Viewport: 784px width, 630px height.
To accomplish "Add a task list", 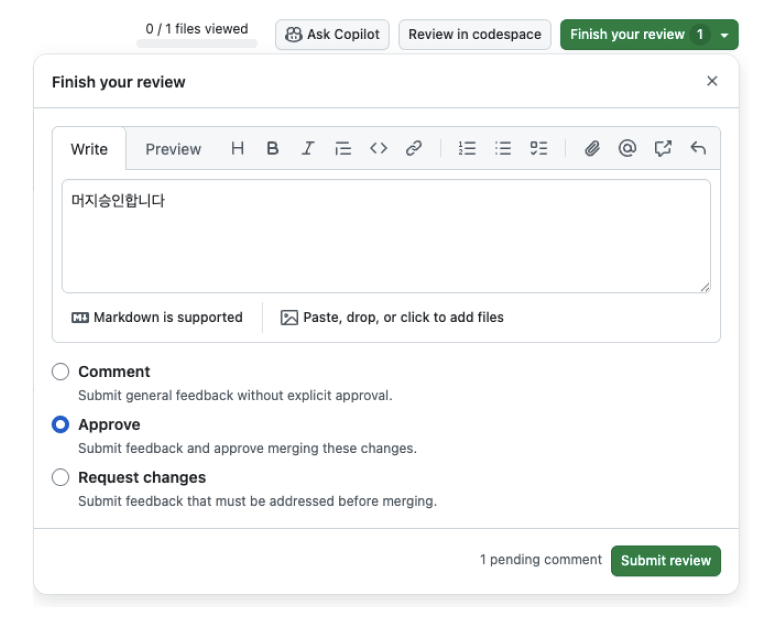I will pyautogui.click(x=539, y=149).
